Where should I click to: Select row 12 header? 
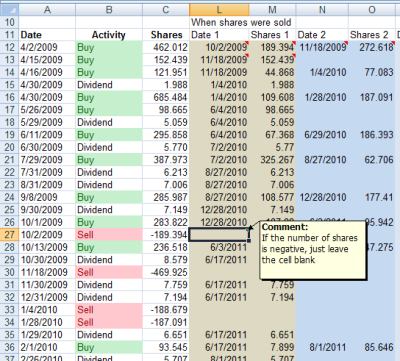click(x=9, y=47)
